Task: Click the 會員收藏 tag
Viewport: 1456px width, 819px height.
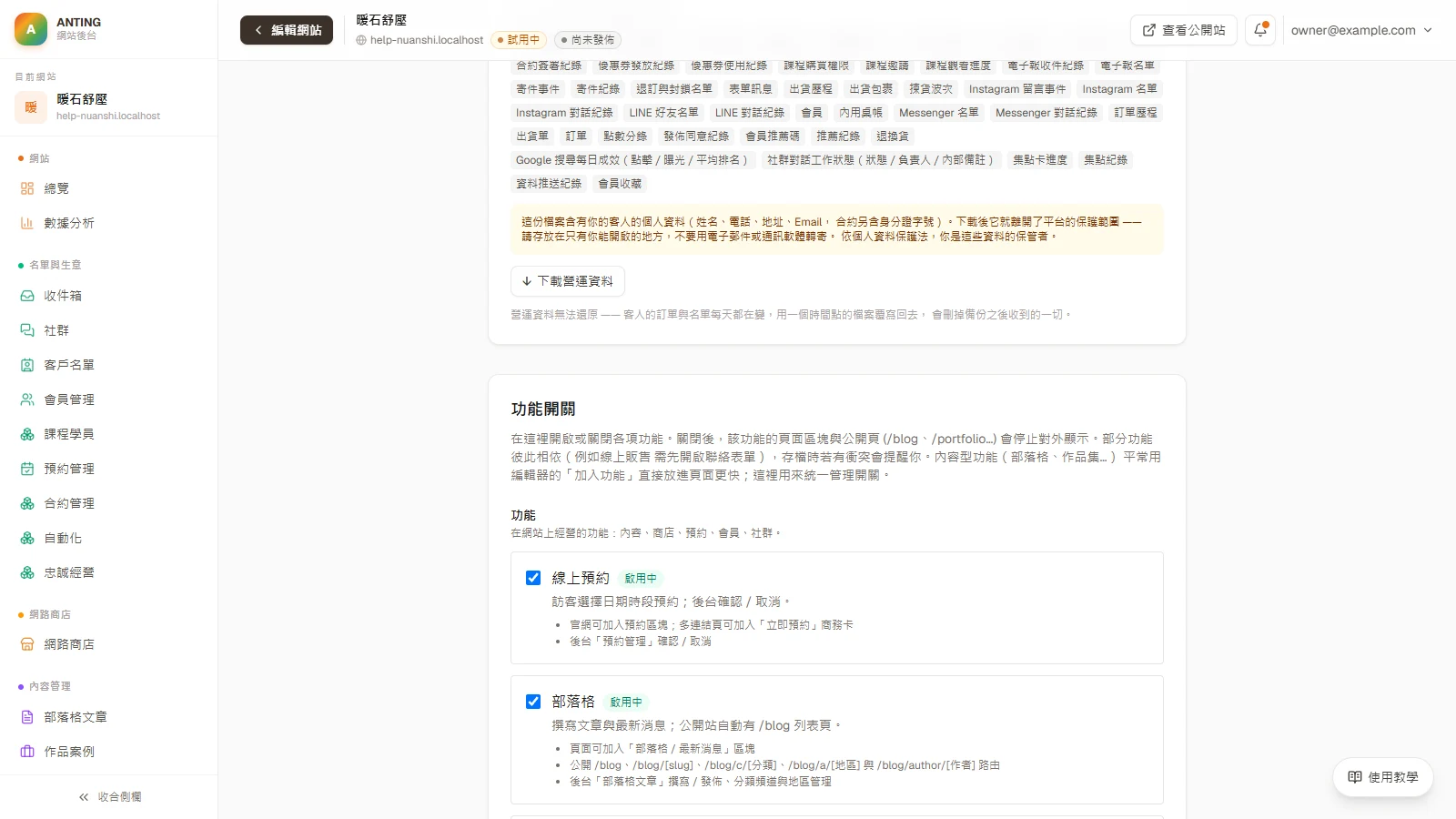Action: pyautogui.click(x=620, y=184)
